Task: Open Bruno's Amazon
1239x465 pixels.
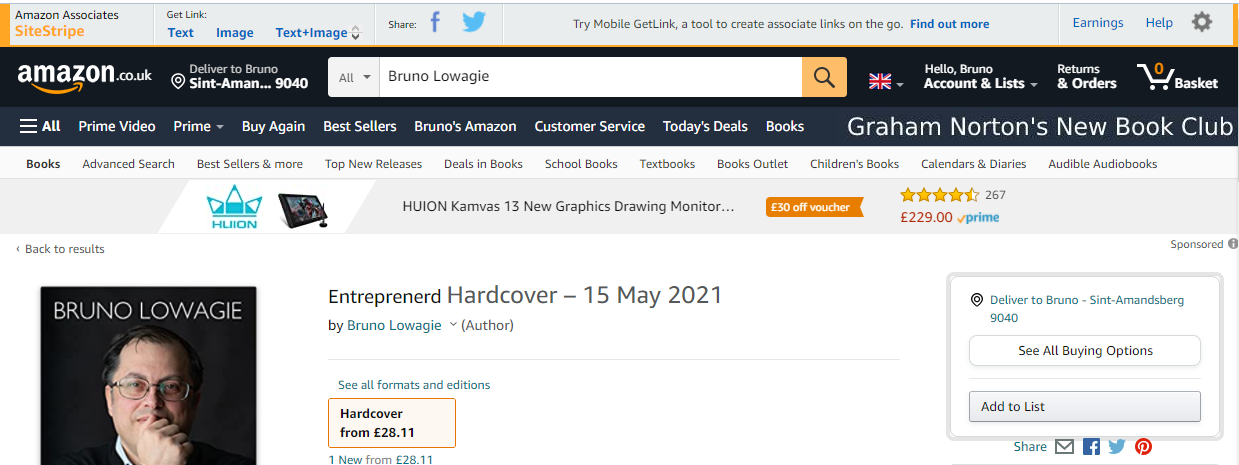Action: 465,126
